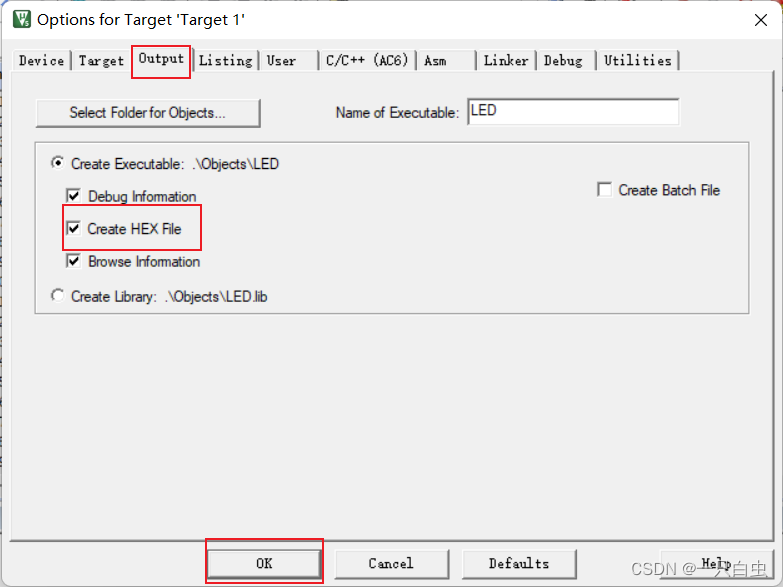Open the Debug tab
This screenshot has width=783, height=587.
point(563,61)
